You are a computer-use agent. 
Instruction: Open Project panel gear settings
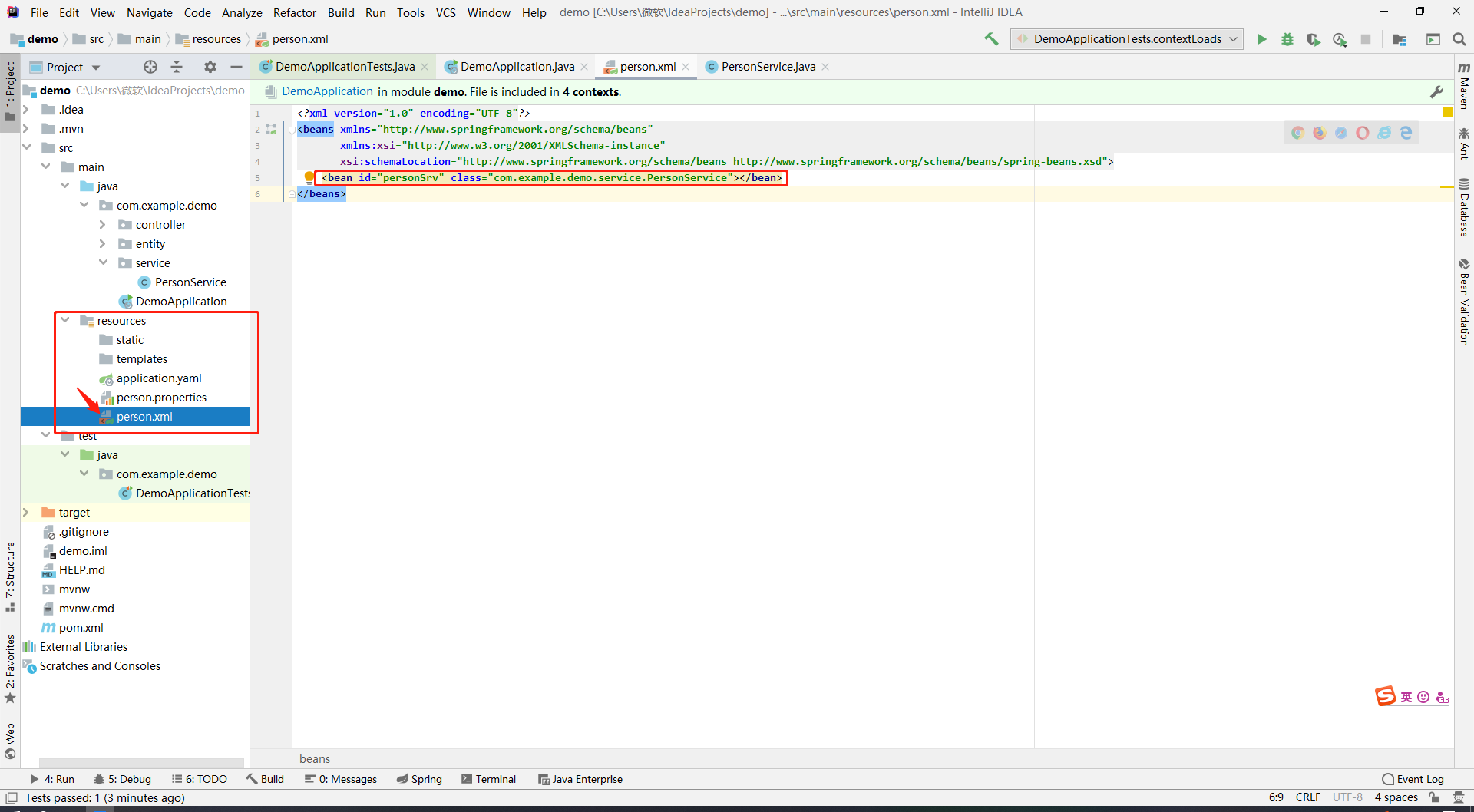210,67
